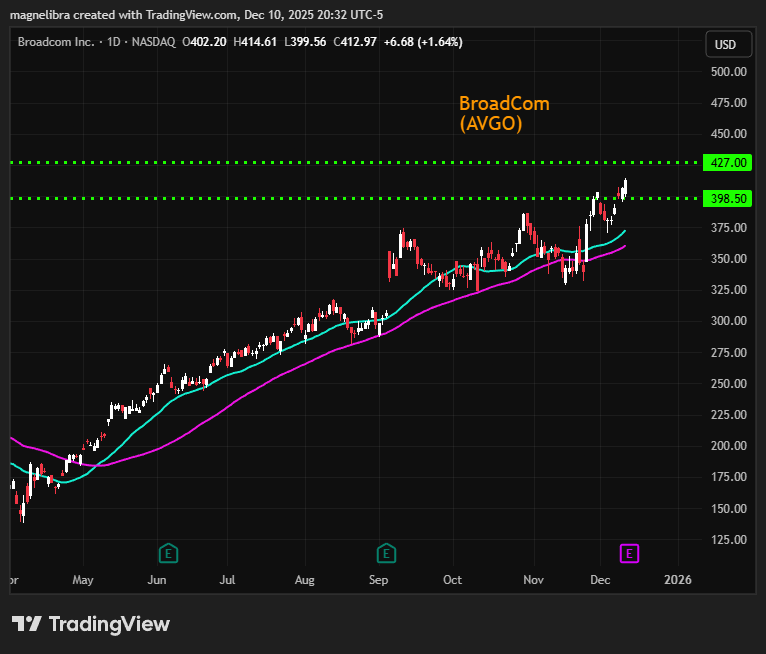Click the 350.00 price axis label
Screen dimensions: 766x654
tap(729, 259)
